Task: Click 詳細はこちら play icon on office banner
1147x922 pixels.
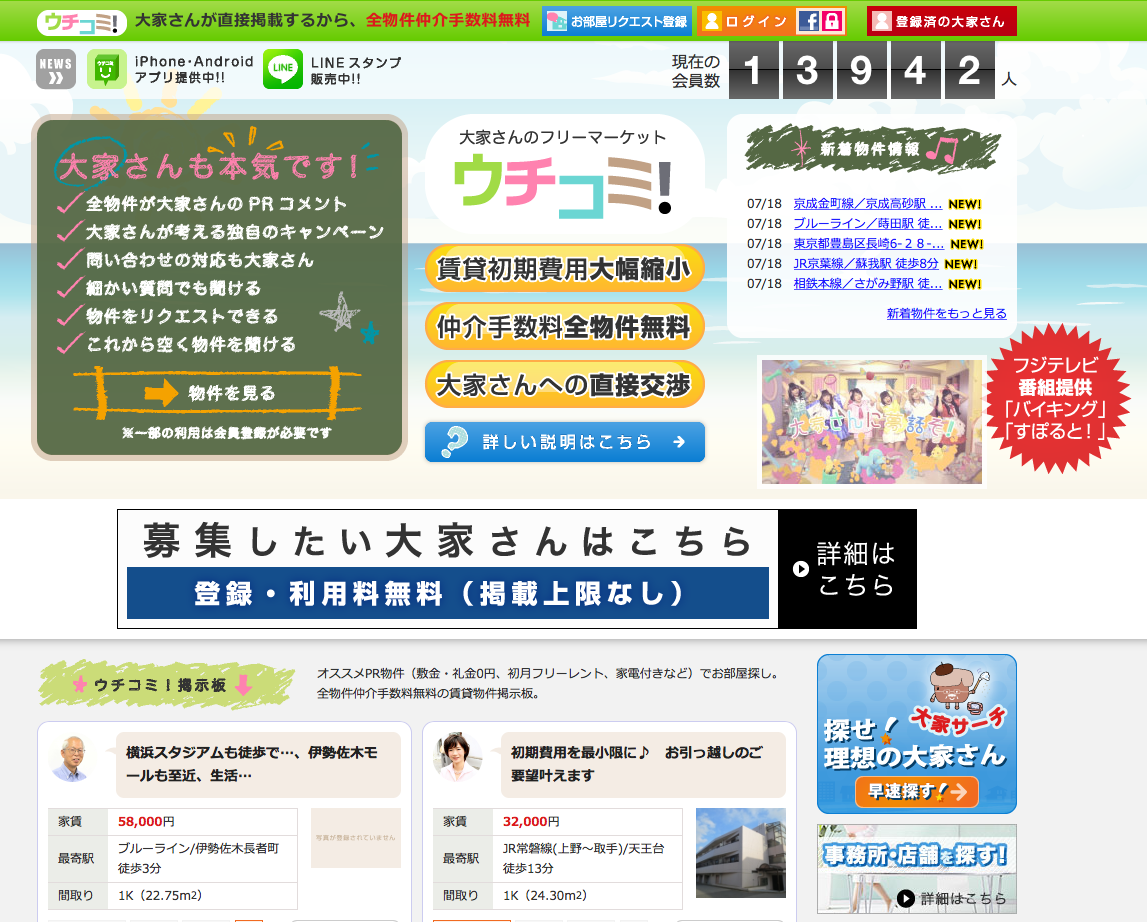Action: click(x=906, y=899)
